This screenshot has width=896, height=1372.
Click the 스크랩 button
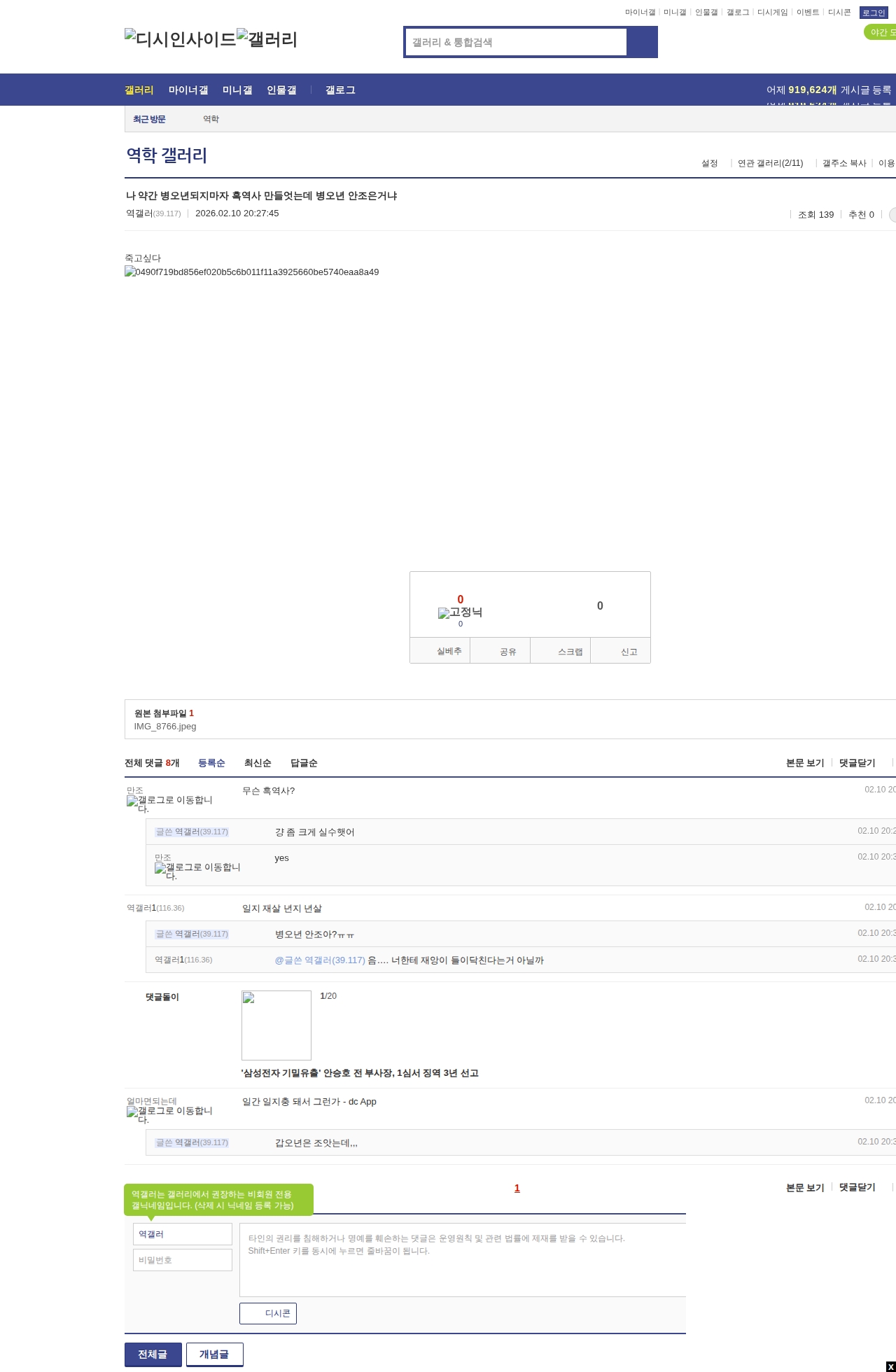(561, 651)
